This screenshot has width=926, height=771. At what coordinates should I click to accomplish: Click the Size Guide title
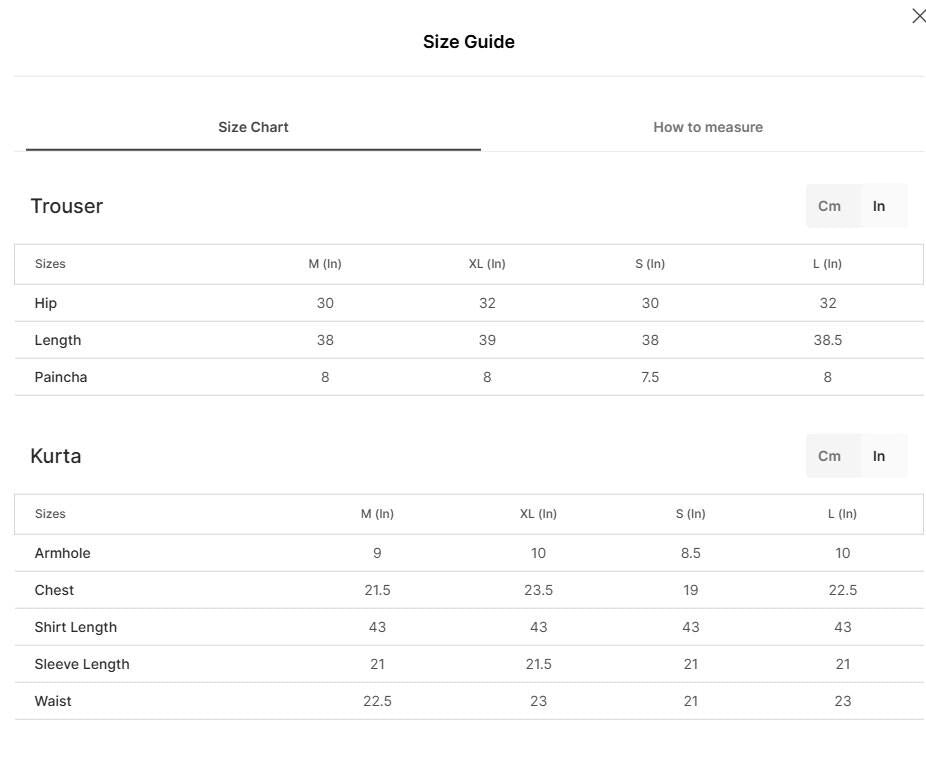(x=469, y=42)
